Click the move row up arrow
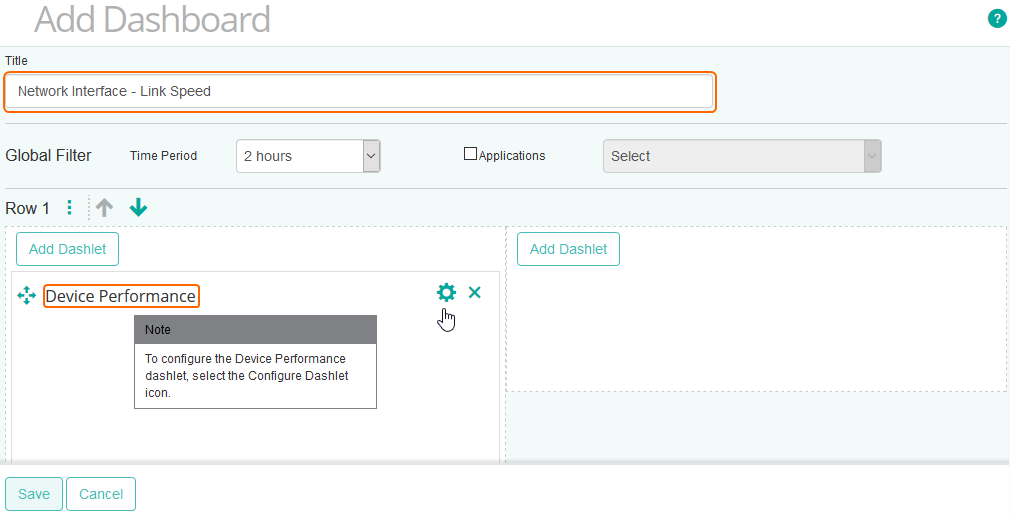 [104, 208]
